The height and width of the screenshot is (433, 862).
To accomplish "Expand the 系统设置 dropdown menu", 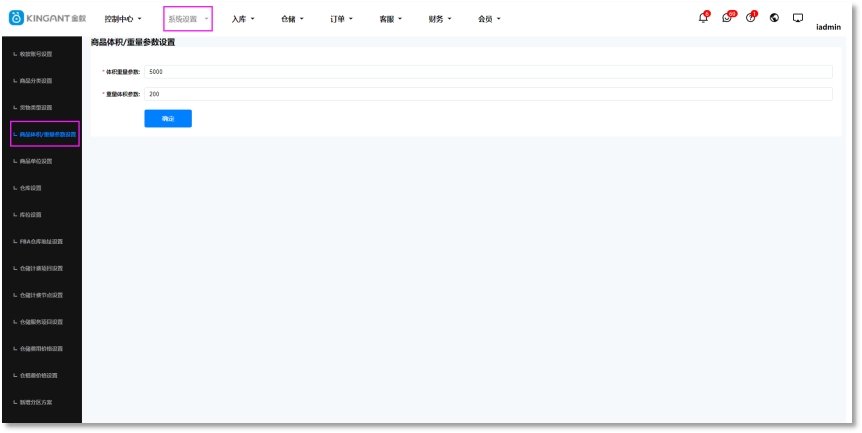I will [x=187, y=19].
